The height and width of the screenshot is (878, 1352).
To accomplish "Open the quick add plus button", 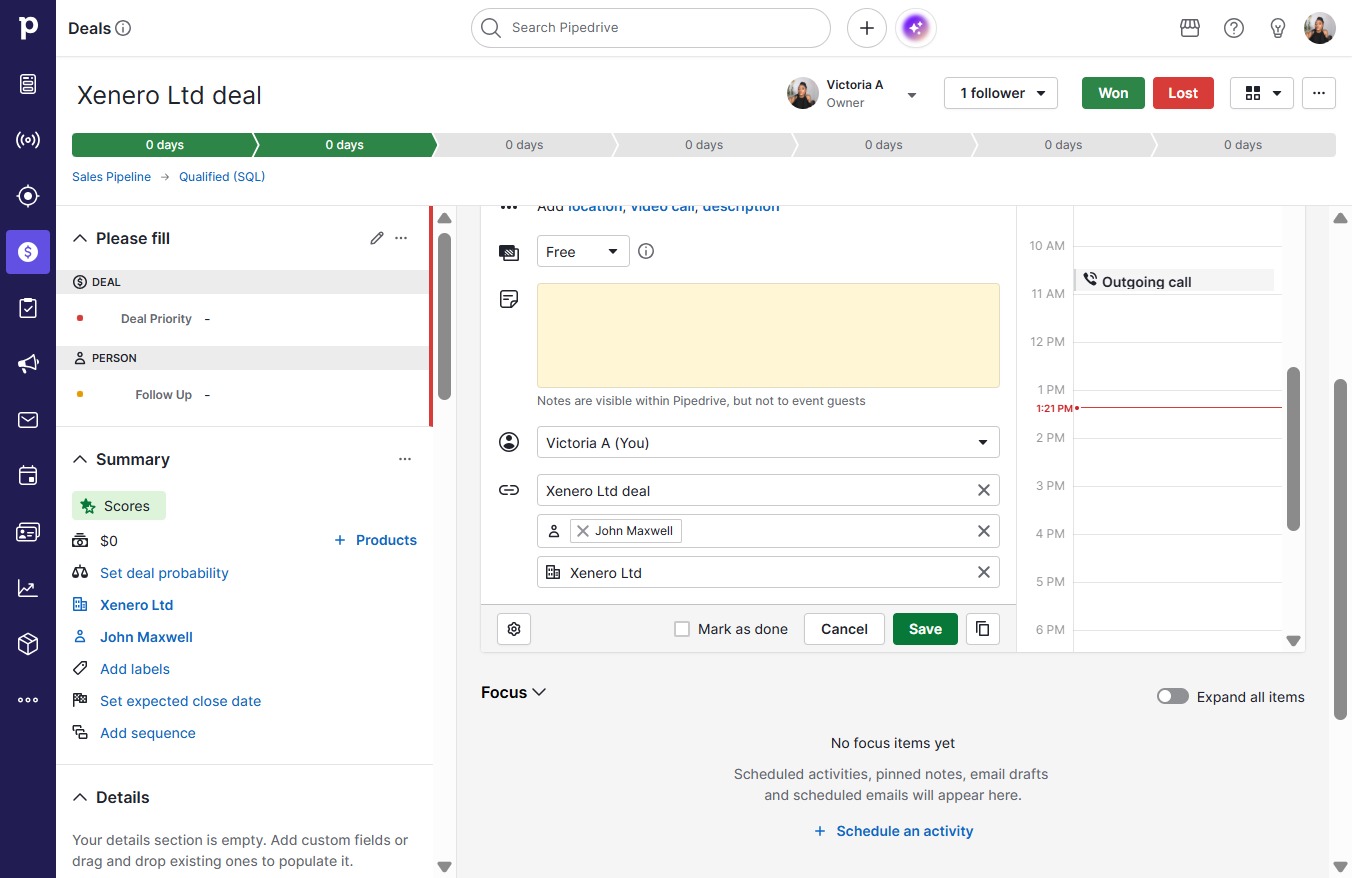I will (x=867, y=28).
